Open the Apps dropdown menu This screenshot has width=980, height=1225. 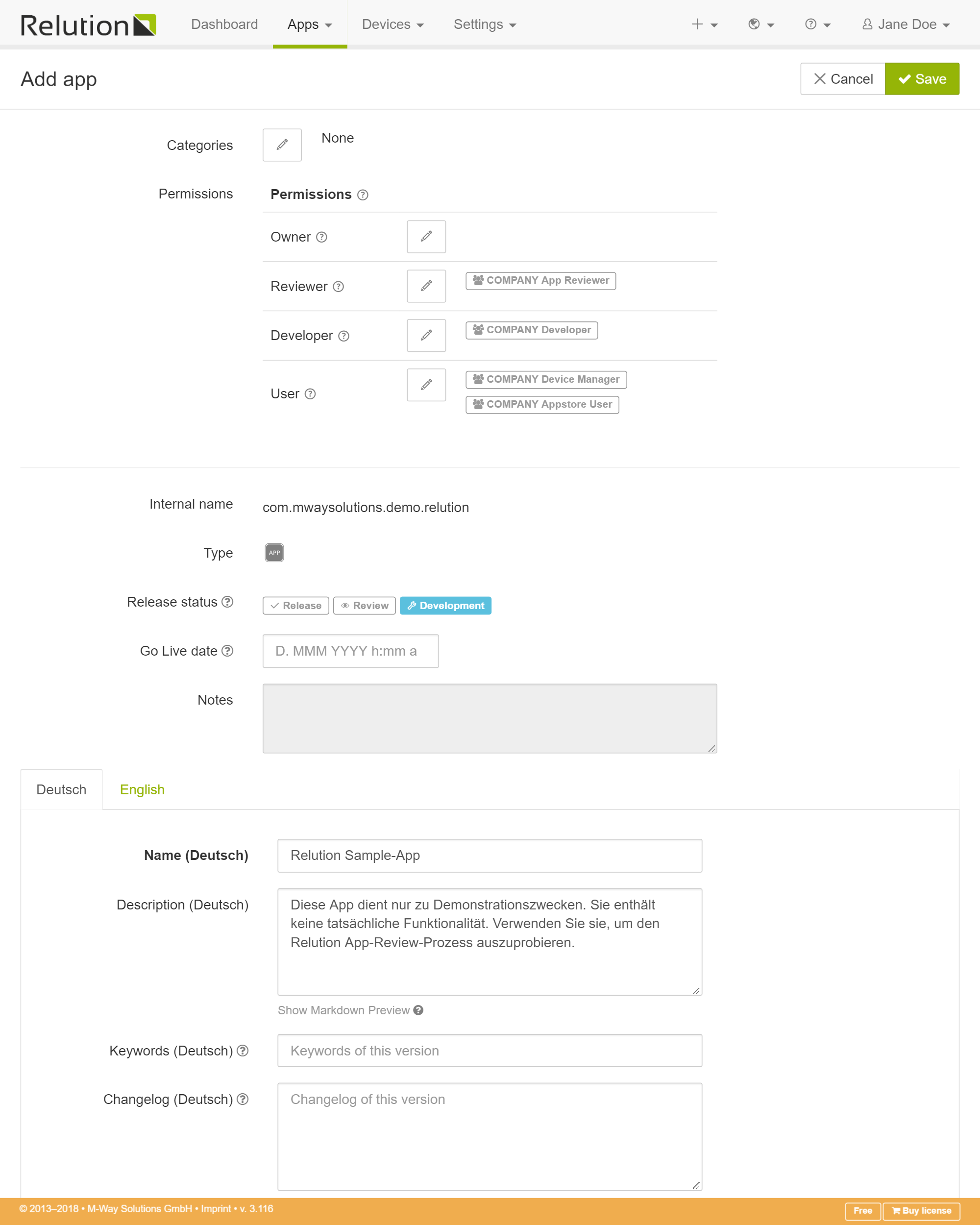[x=310, y=24]
